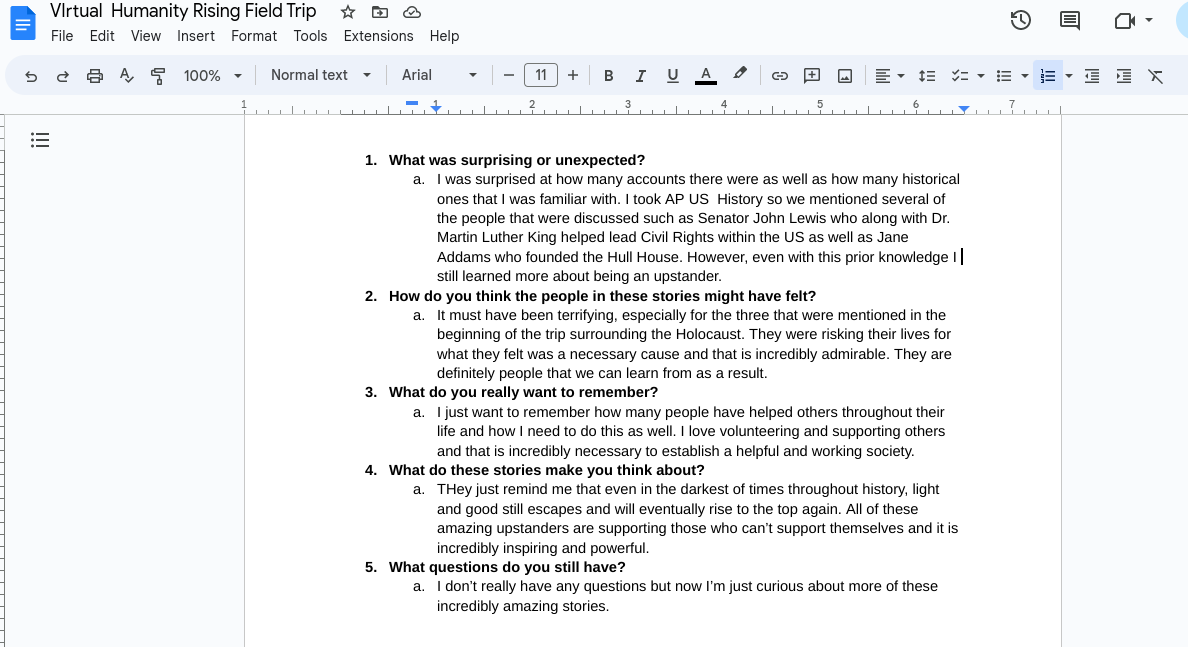This screenshot has height=647, width=1188.
Task: Click the font size 11 field
Action: pos(541,75)
